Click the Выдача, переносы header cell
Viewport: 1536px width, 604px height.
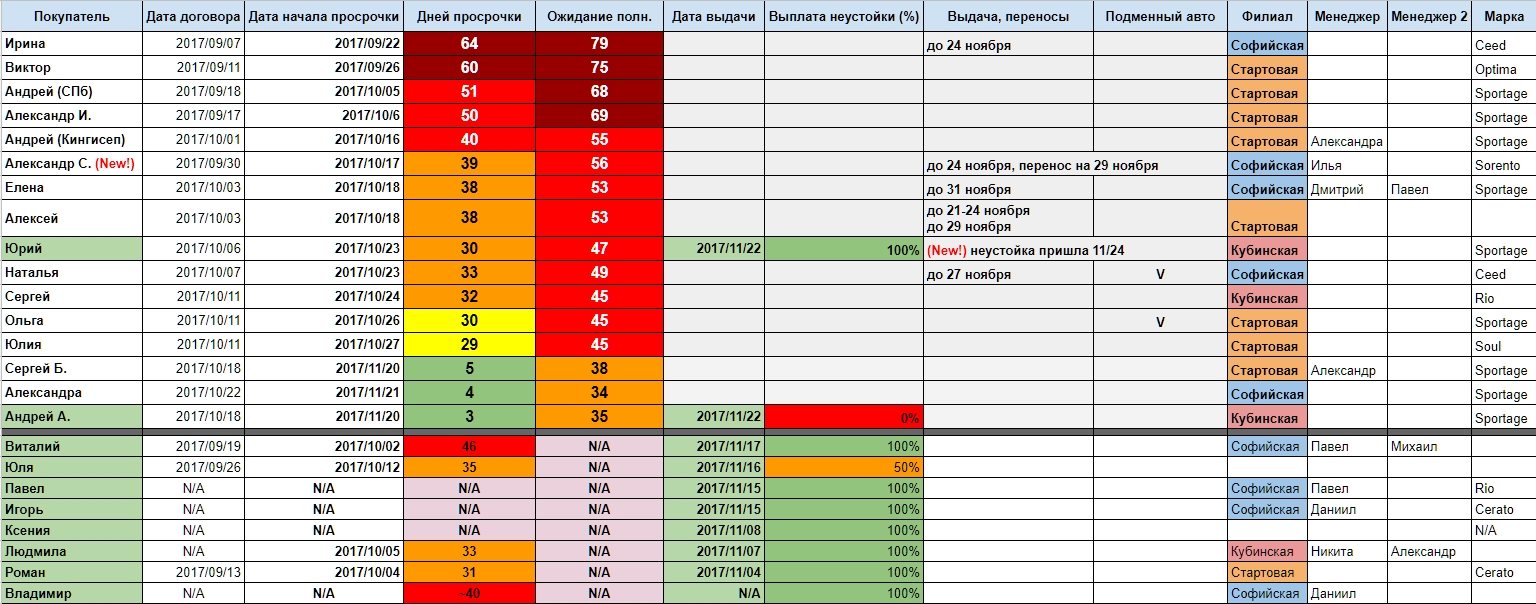pyautogui.click(x=1007, y=17)
